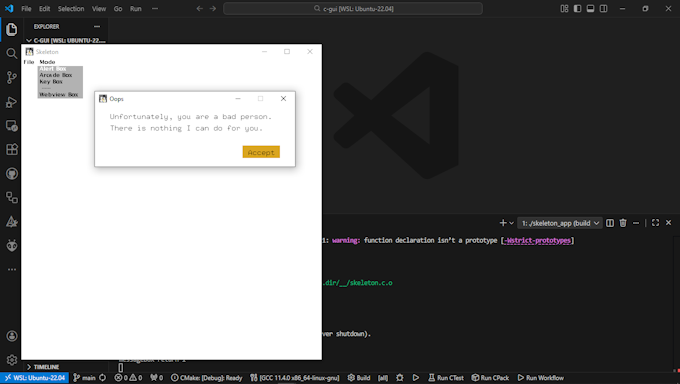The image size is (680, 384).
Task: Click CMake: [Debug]: Ready status
Action: point(206,378)
